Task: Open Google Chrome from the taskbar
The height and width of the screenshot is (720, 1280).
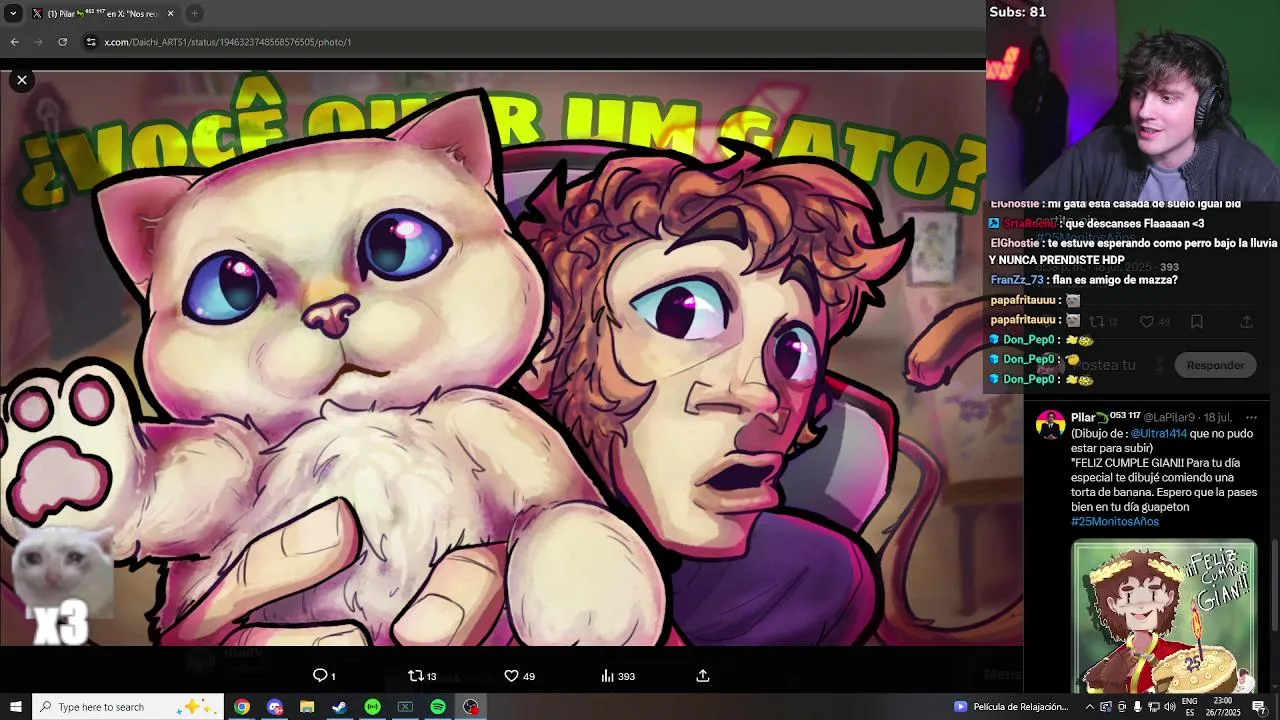Action: pyautogui.click(x=242, y=707)
